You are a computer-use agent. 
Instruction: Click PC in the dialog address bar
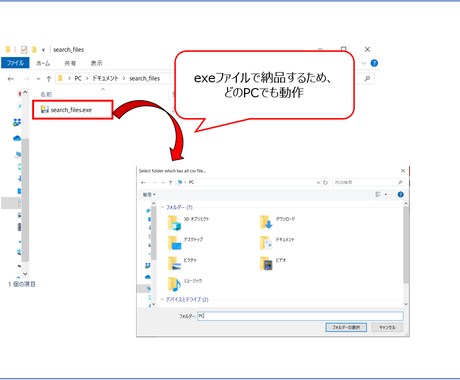pyautogui.click(x=191, y=182)
